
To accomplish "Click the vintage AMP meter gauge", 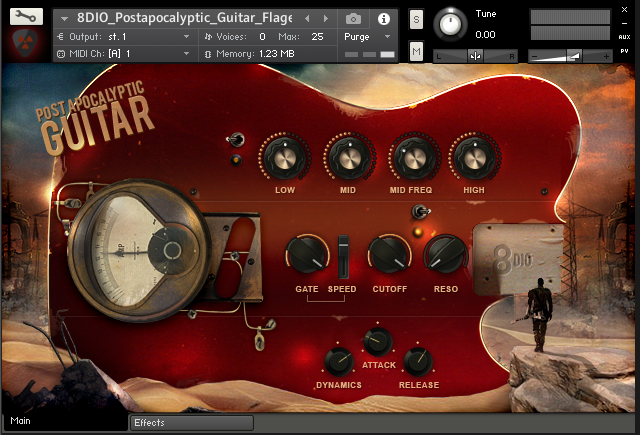I will click(x=141, y=251).
